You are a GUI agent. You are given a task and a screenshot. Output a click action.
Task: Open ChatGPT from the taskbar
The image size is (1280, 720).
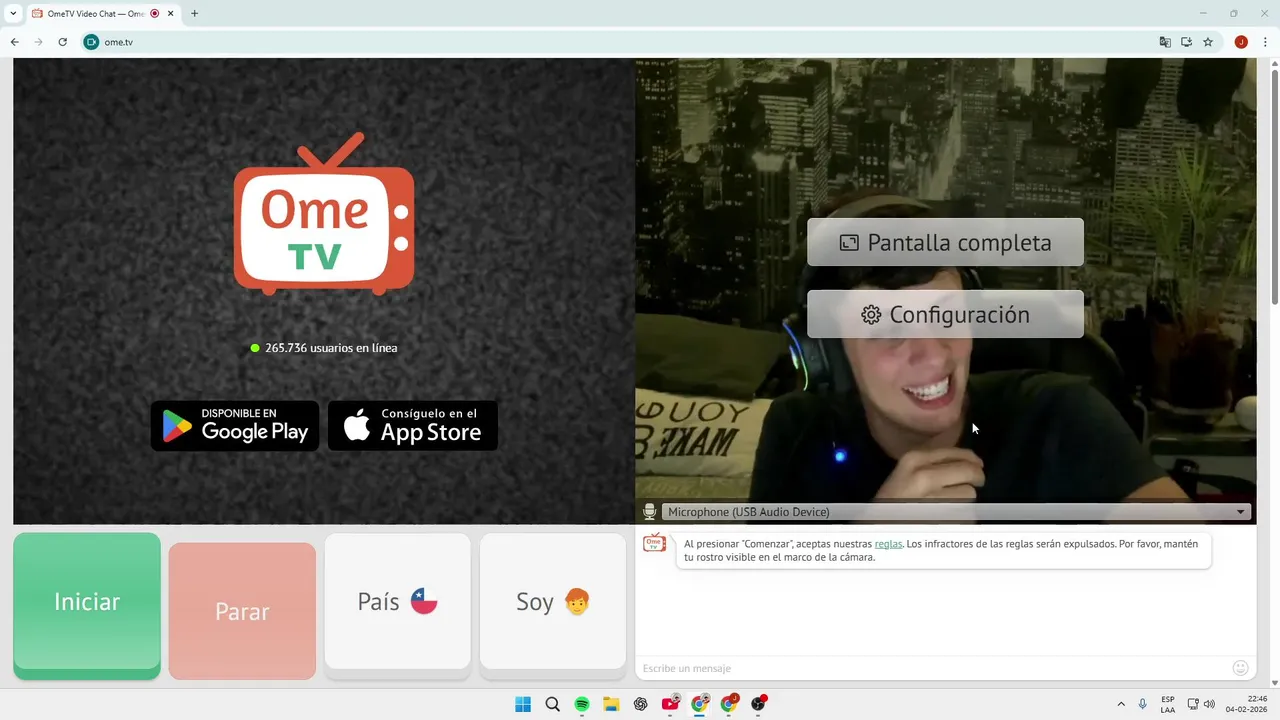tap(640, 704)
